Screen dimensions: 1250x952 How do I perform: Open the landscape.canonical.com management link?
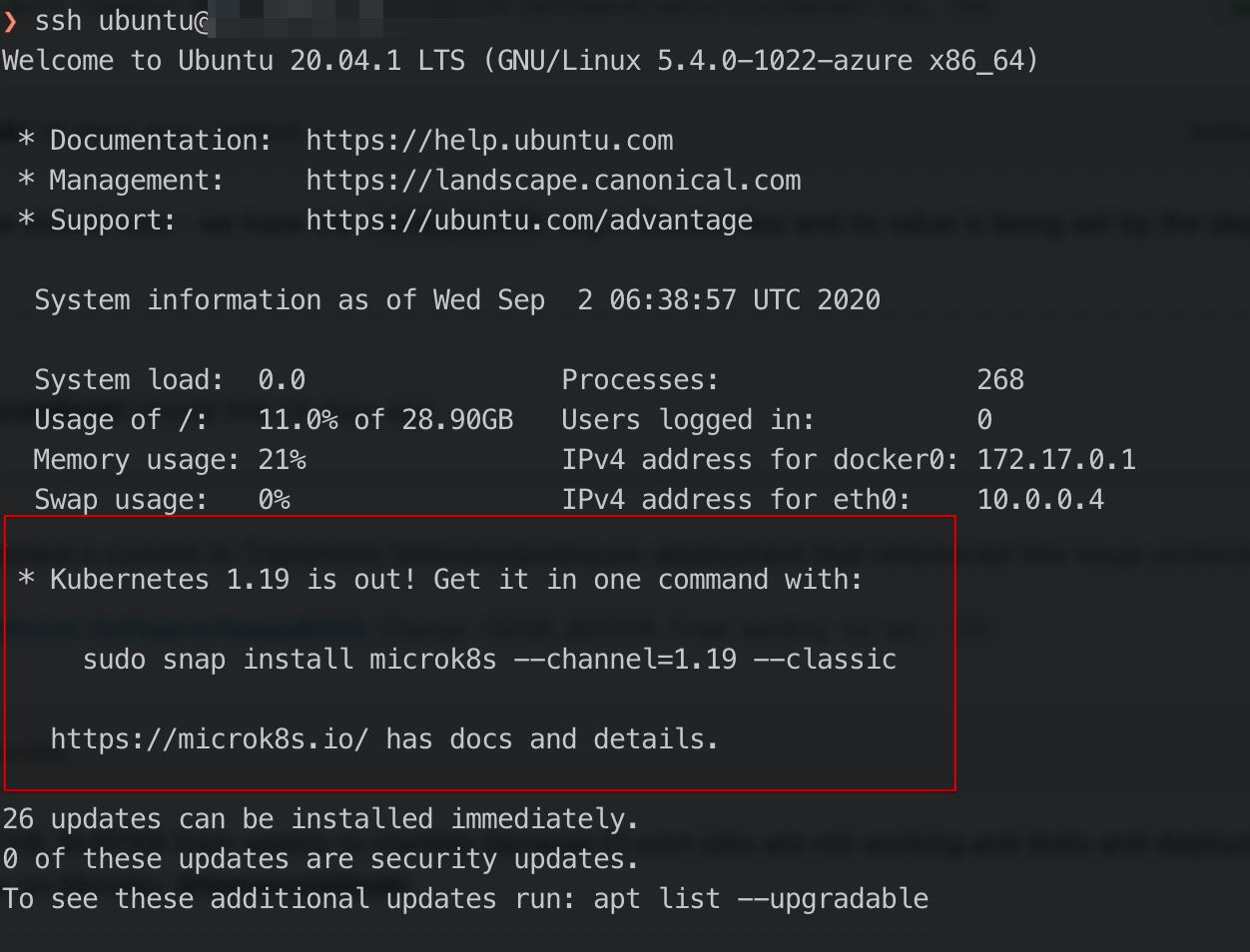coord(553,181)
